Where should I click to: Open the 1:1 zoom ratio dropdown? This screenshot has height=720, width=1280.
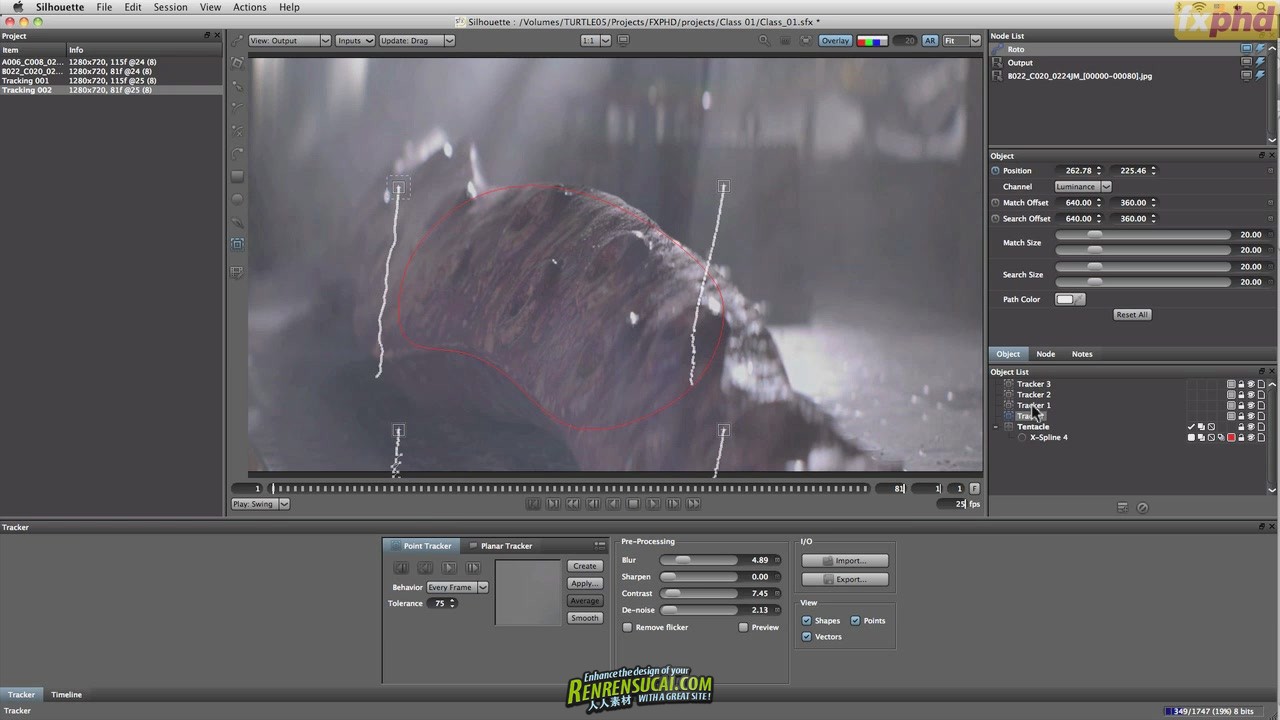pyautogui.click(x=597, y=41)
